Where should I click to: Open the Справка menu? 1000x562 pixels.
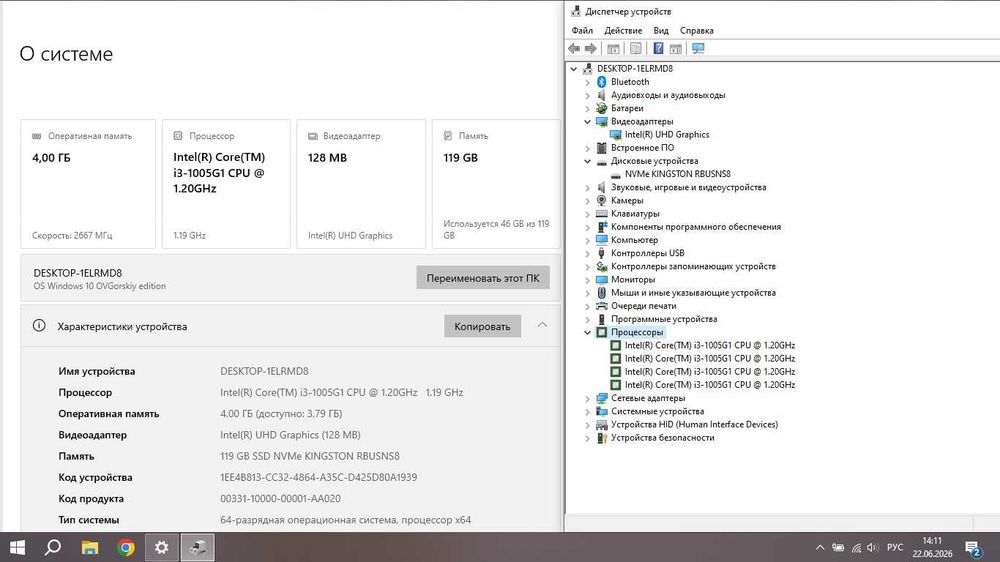pyautogui.click(x=696, y=31)
